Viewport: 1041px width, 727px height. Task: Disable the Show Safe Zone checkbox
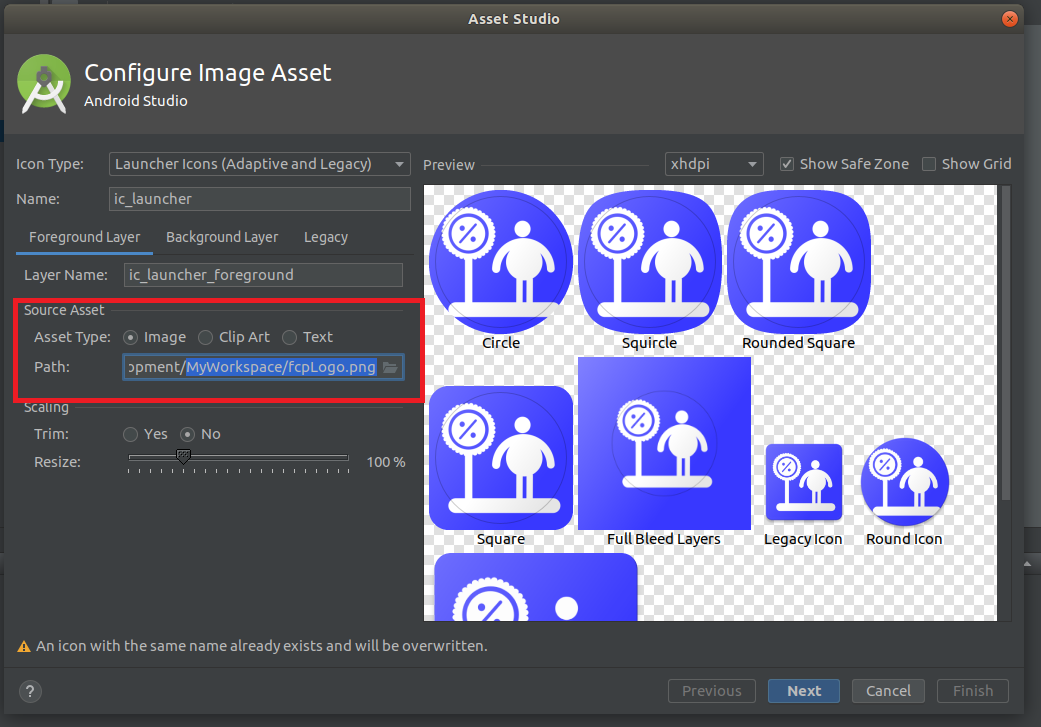pyautogui.click(x=787, y=164)
